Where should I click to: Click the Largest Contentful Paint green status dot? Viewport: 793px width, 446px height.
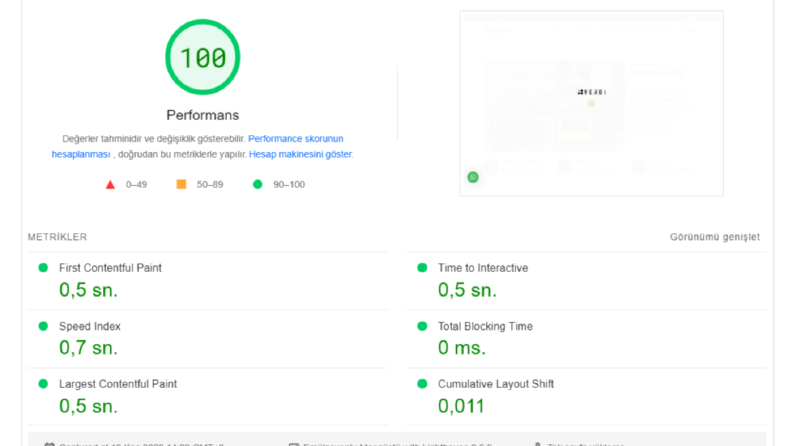(x=43, y=384)
